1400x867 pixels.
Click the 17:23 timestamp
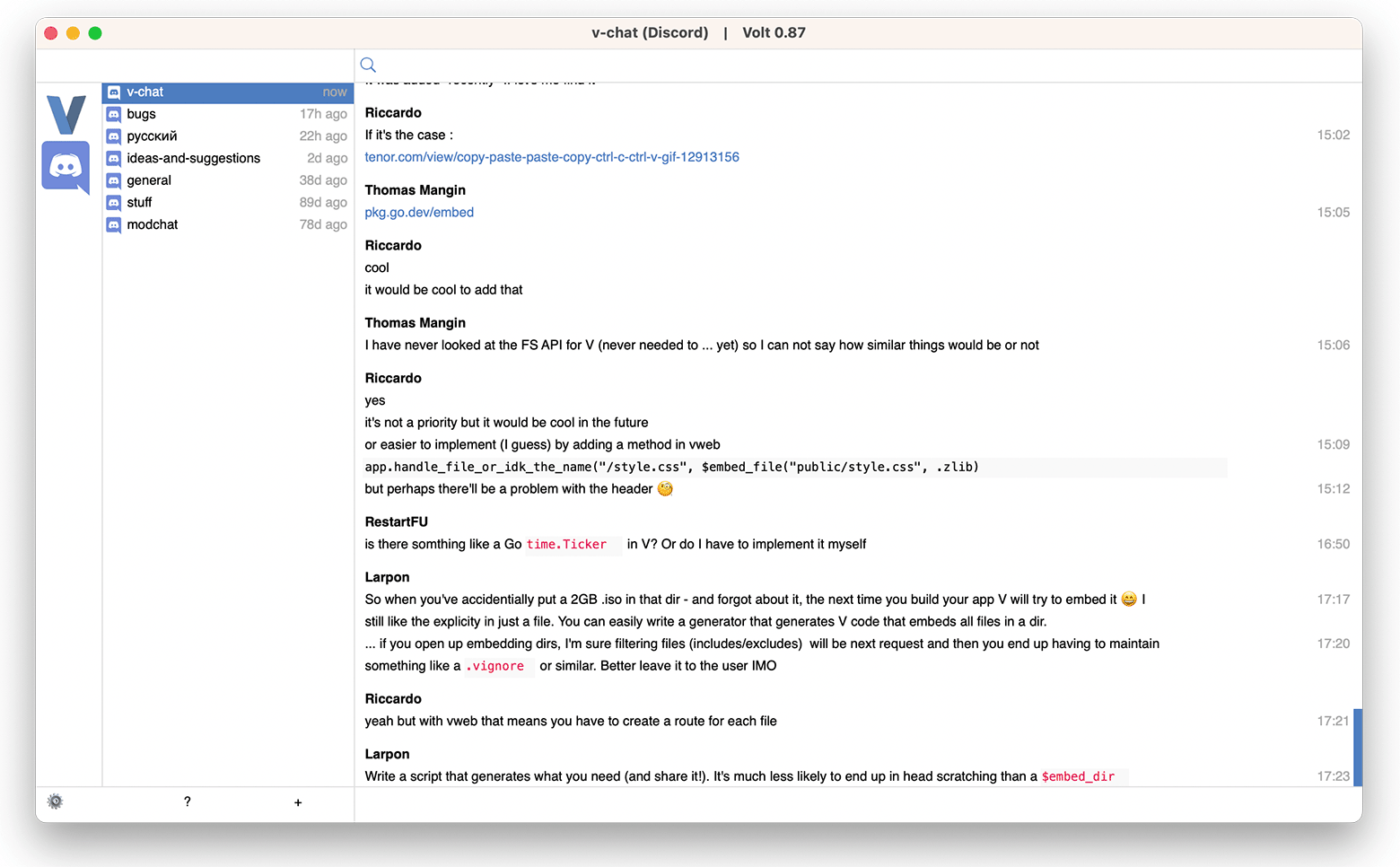coord(1333,776)
